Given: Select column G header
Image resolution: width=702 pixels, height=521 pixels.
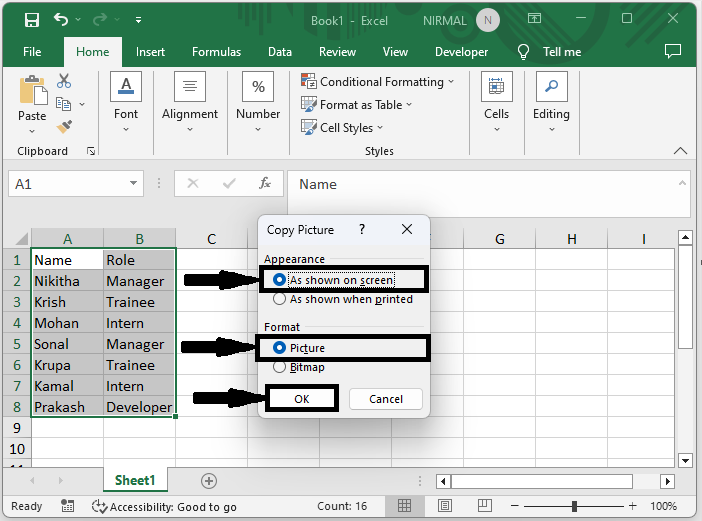Looking at the screenshot, I should coord(499,239).
